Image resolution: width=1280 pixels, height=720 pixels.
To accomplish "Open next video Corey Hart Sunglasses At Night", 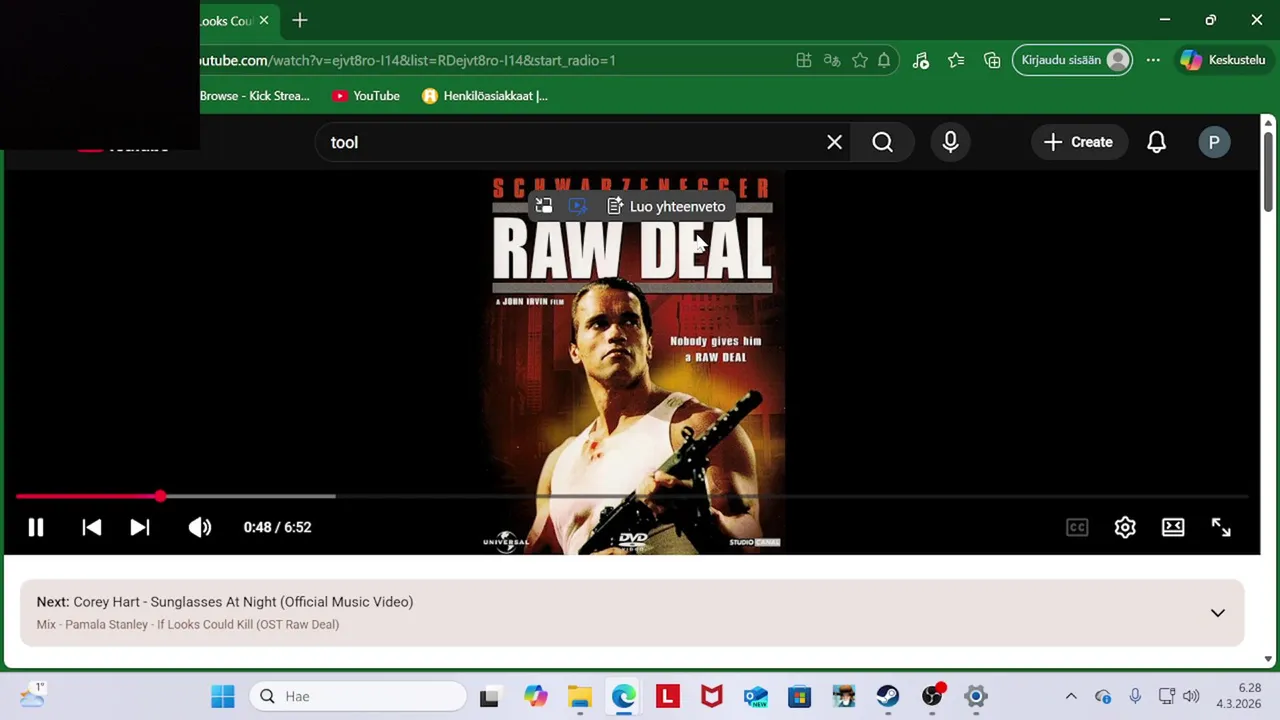I will click(x=243, y=602).
